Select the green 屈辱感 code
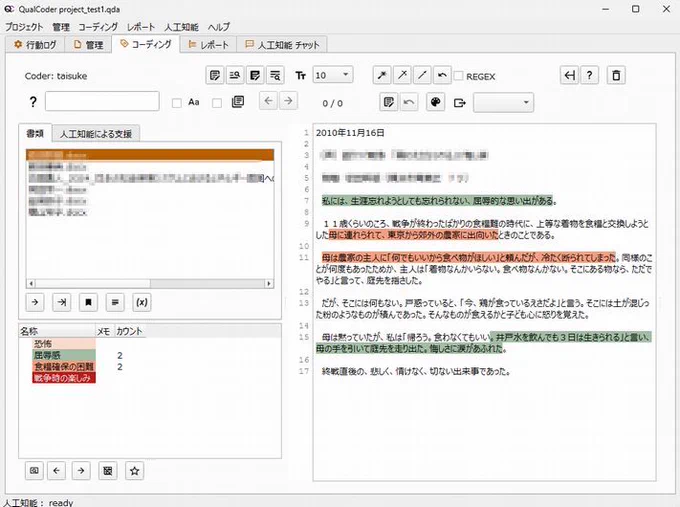 (64, 355)
